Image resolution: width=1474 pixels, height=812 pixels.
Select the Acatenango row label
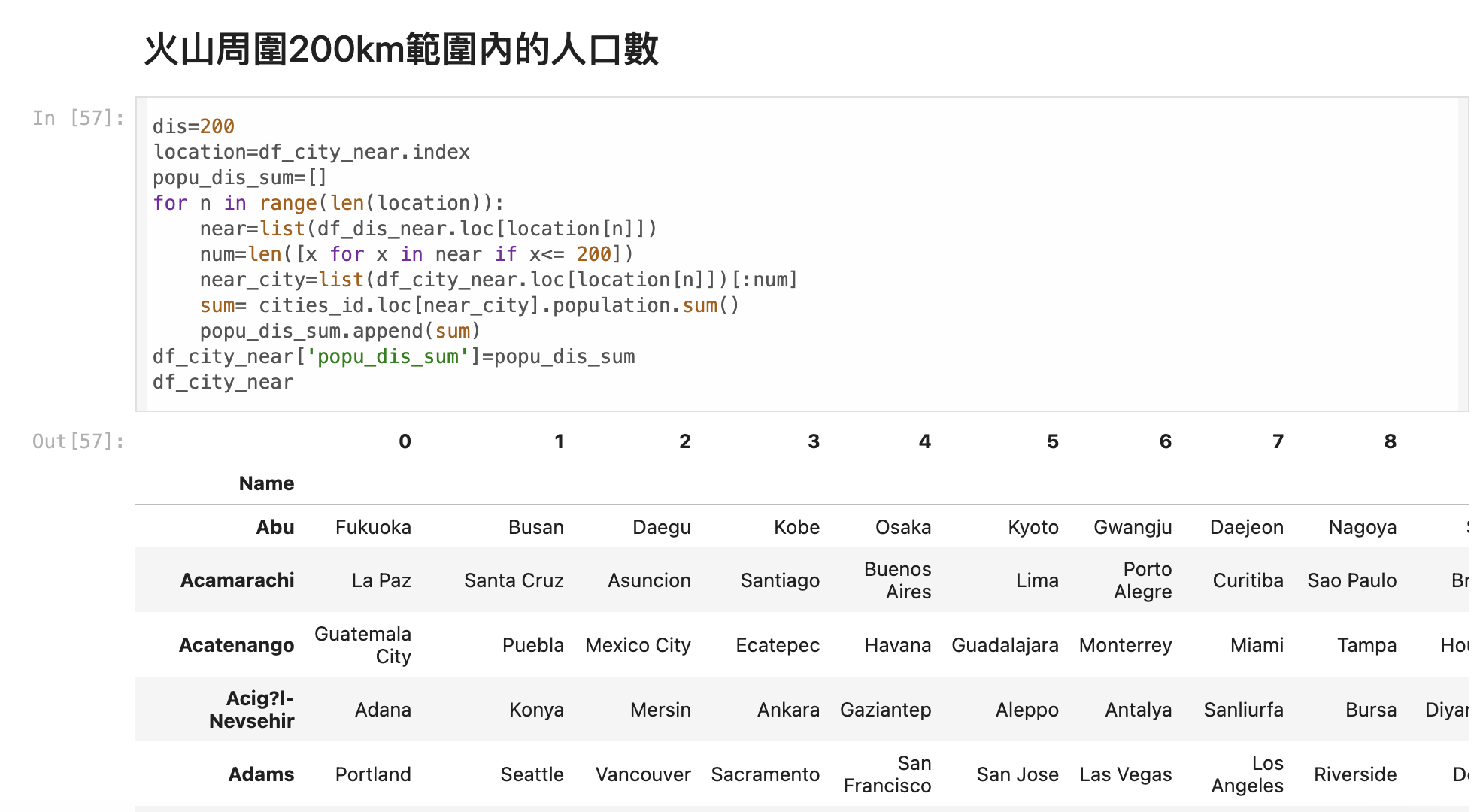pos(236,645)
